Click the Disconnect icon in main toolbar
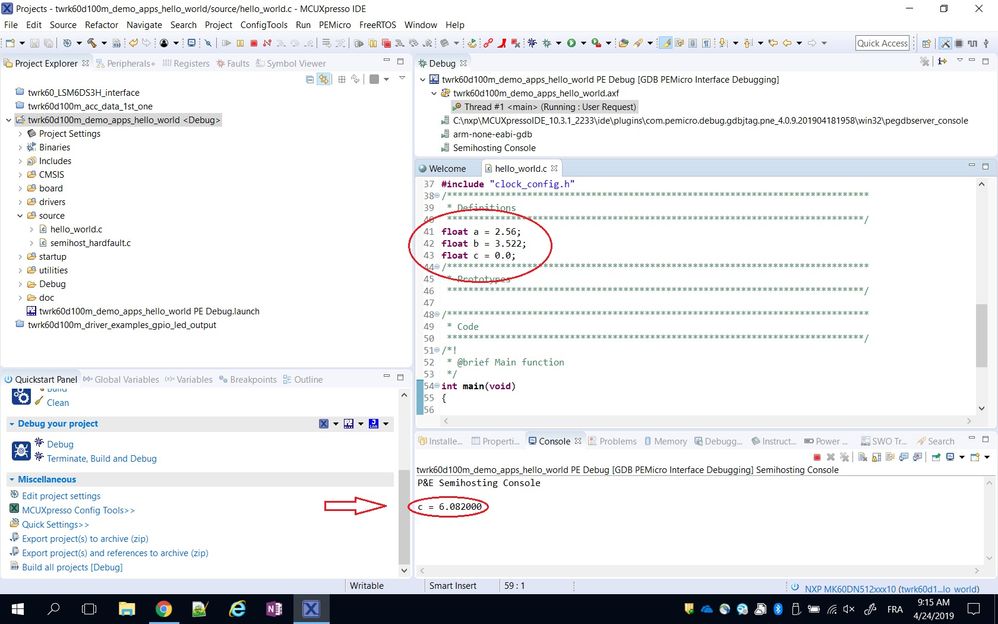The width and height of the screenshot is (998, 624). 267,43
